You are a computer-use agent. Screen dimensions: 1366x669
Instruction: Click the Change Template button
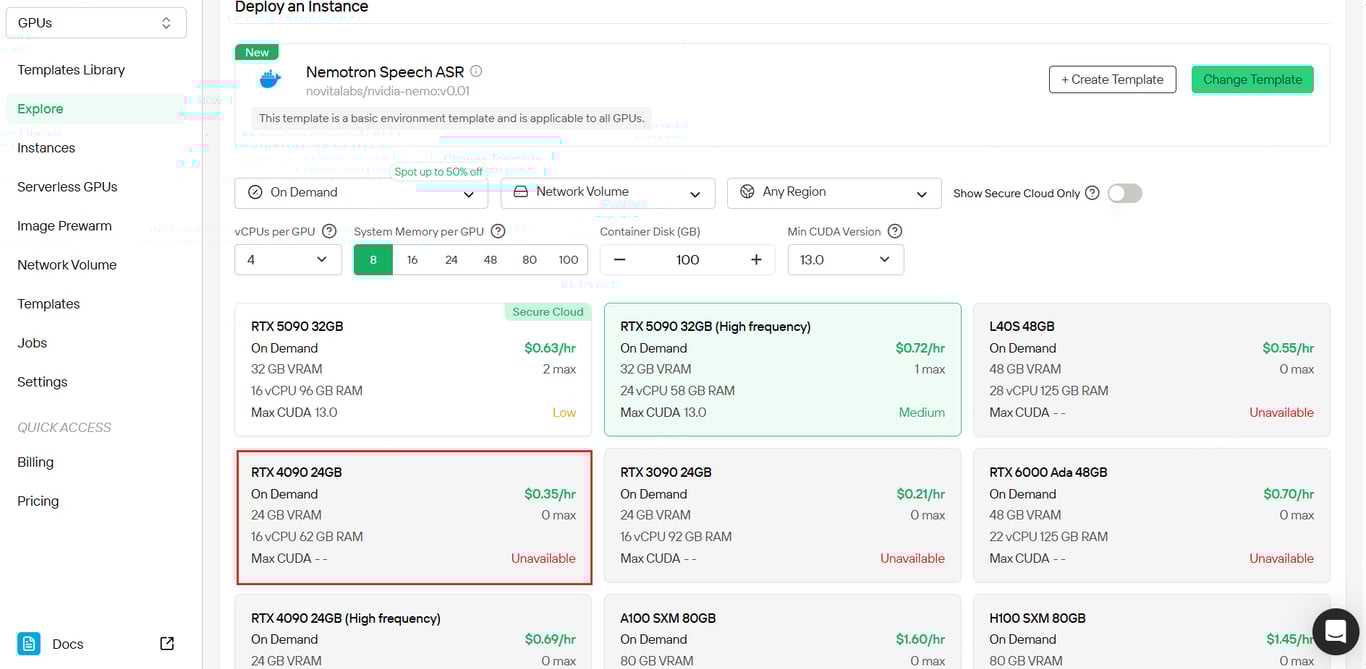coord(1252,79)
